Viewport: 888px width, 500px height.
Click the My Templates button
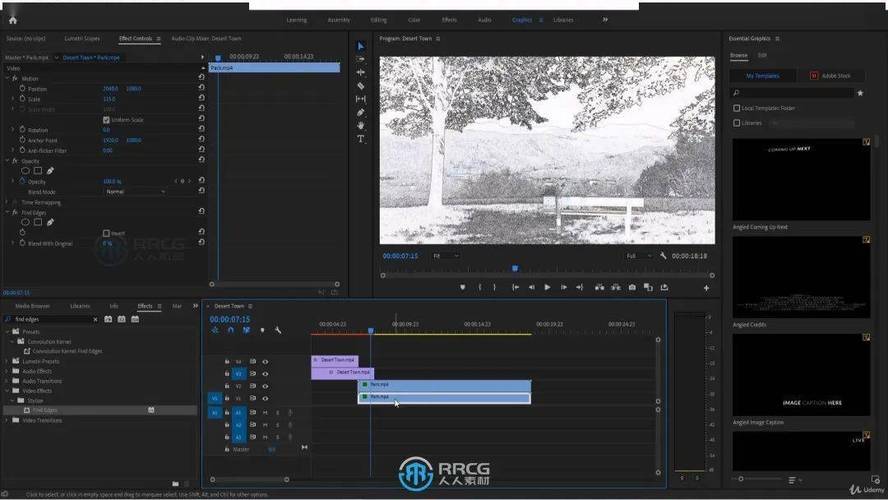pyautogui.click(x=764, y=75)
